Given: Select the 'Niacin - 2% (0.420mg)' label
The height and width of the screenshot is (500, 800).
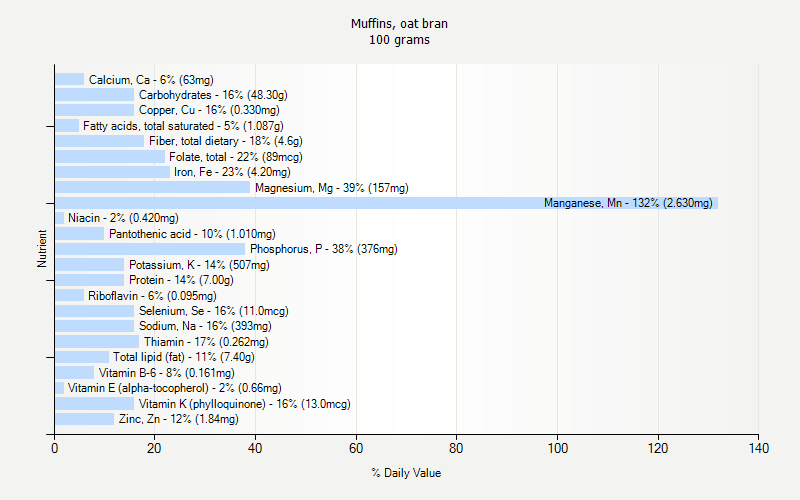Looking at the screenshot, I should point(123,218).
